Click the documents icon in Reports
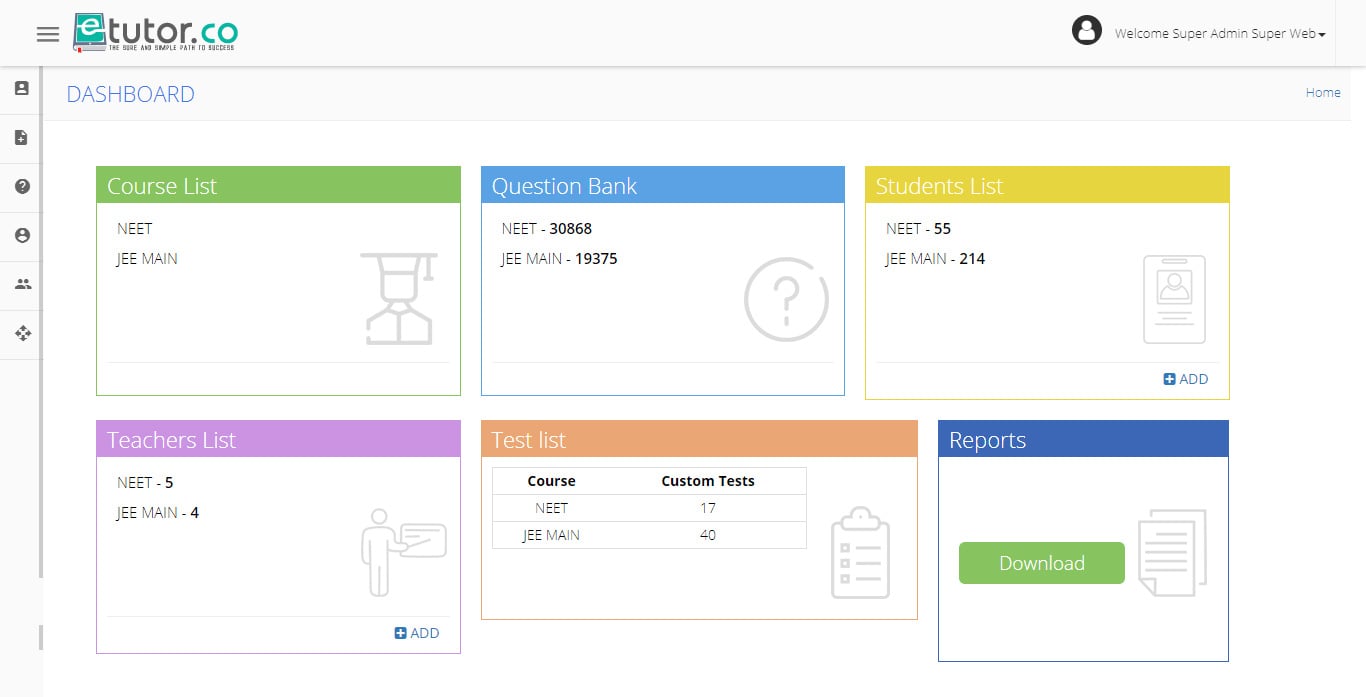1366x697 pixels. pyautogui.click(x=1172, y=552)
